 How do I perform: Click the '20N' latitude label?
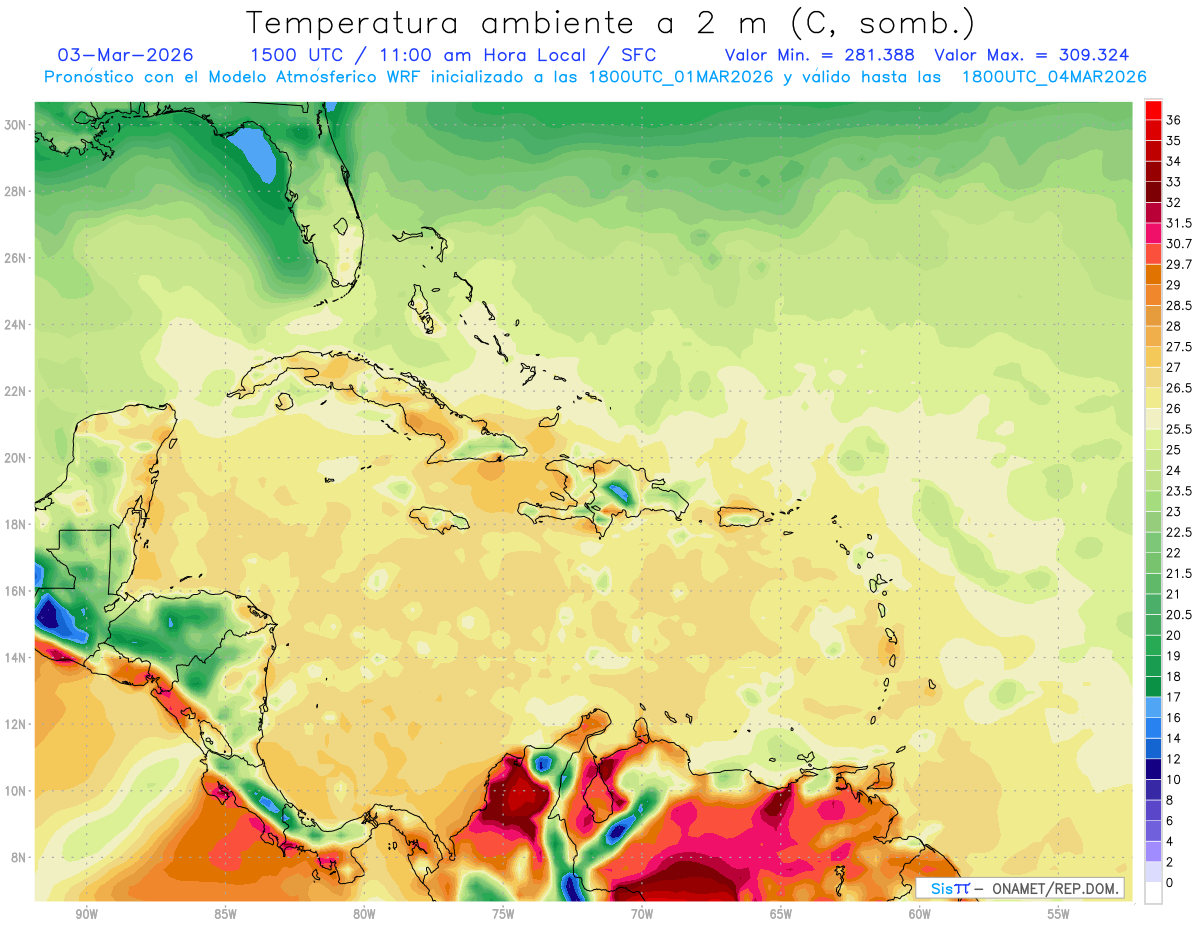(16, 458)
